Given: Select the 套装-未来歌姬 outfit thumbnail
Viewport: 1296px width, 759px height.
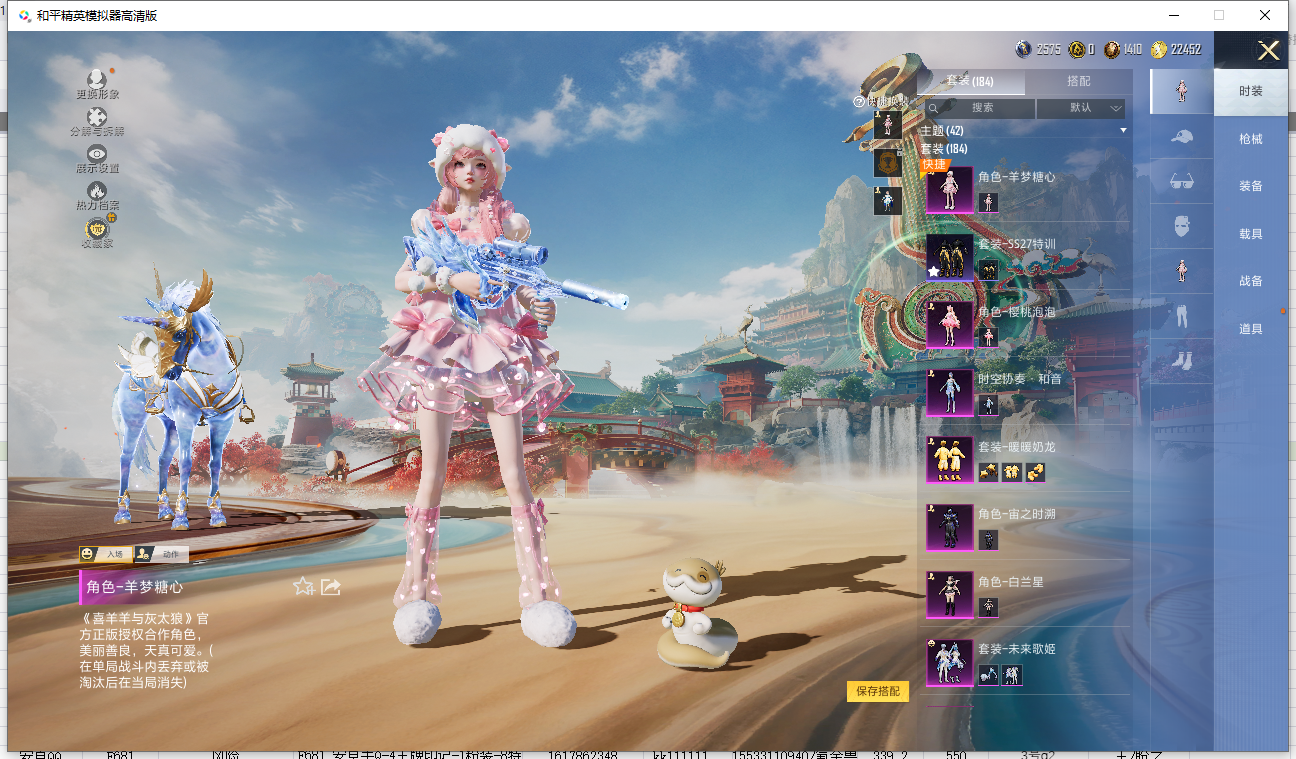Looking at the screenshot, I should 949,662.
